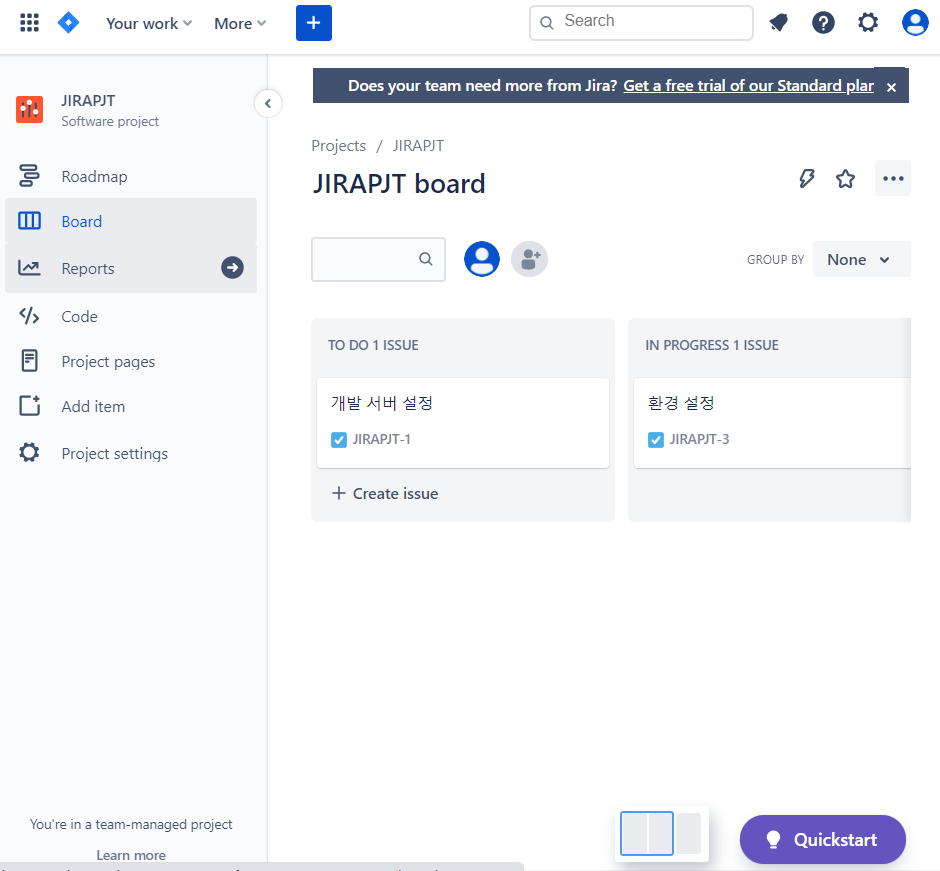Click the top Search field

[641, 23]
